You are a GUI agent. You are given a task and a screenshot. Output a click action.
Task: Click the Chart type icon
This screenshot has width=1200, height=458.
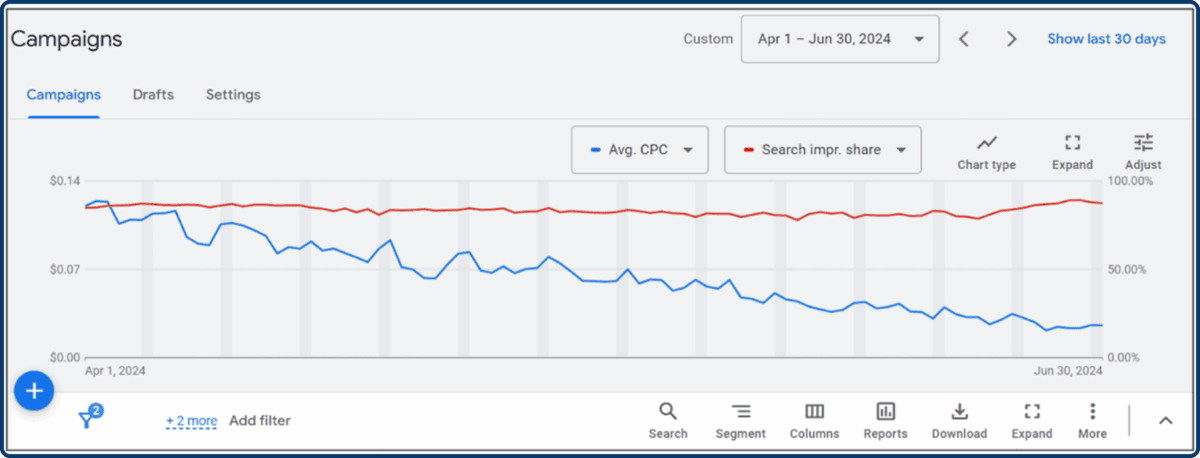pos(986,143)
